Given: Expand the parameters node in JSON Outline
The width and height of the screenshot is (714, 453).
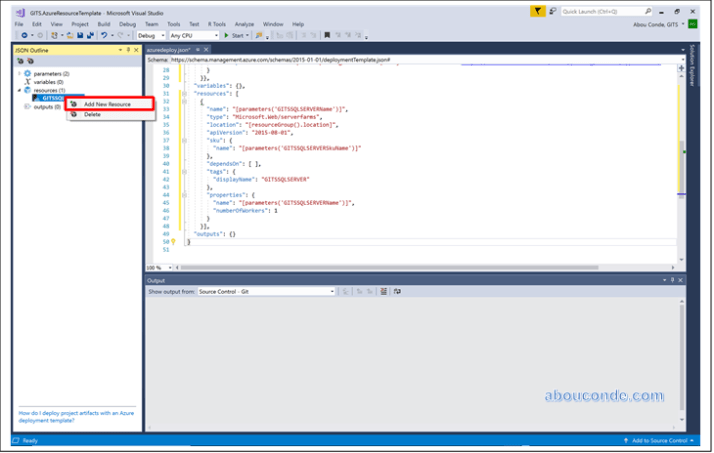Looking at the screenshot, I should 19,73.
